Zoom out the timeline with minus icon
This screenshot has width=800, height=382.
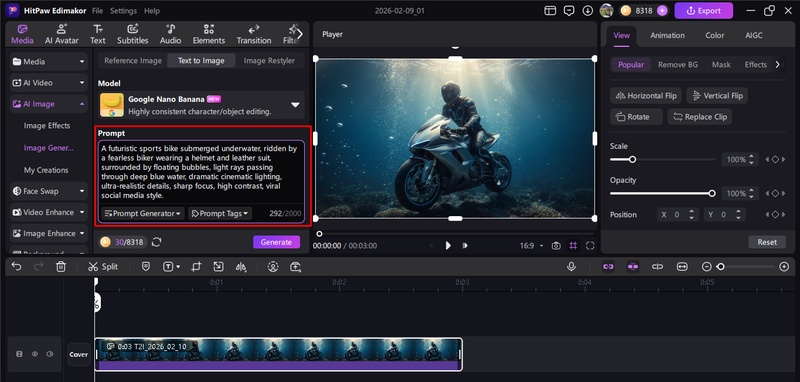point(707,266)
